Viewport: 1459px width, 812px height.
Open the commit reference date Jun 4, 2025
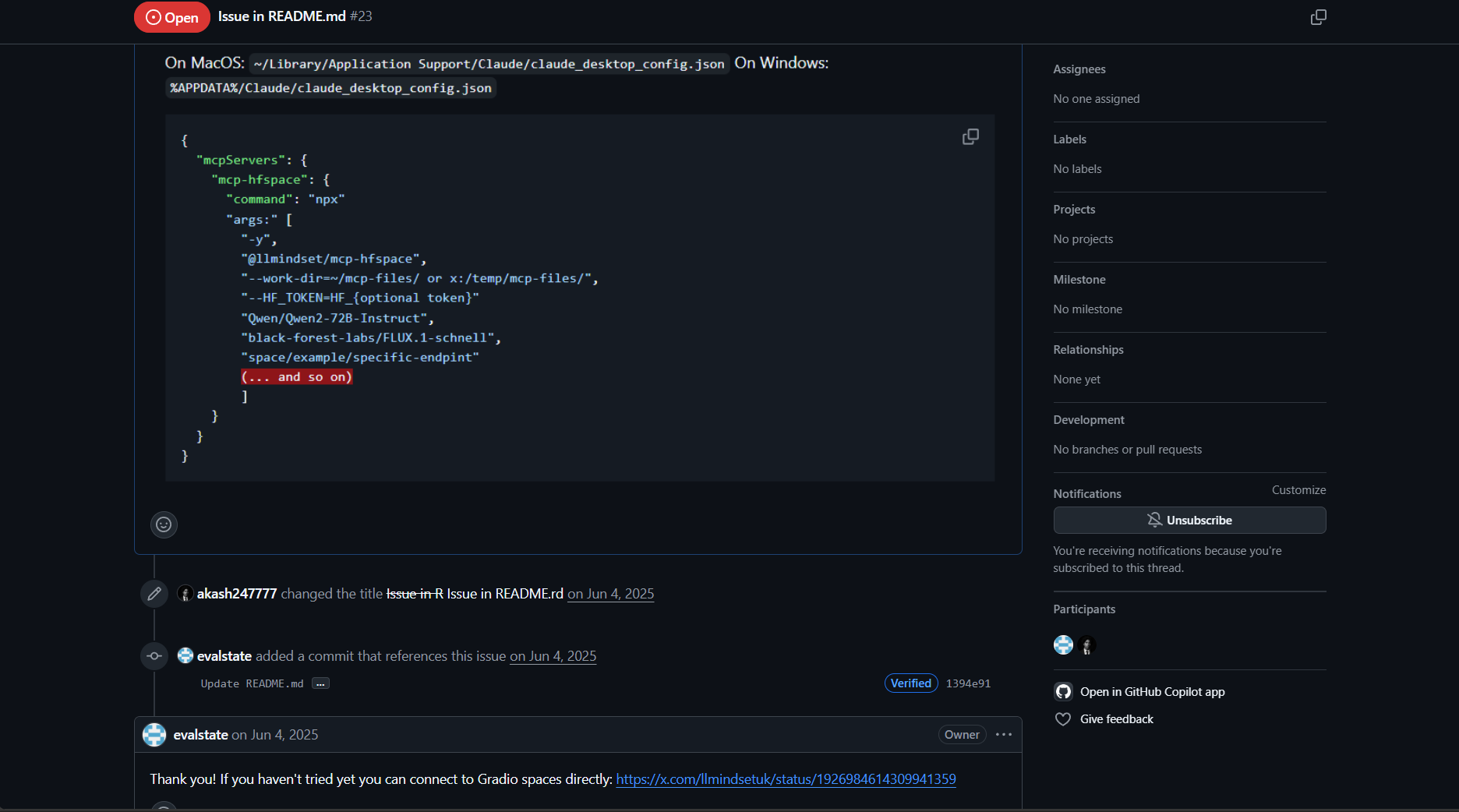553,656
